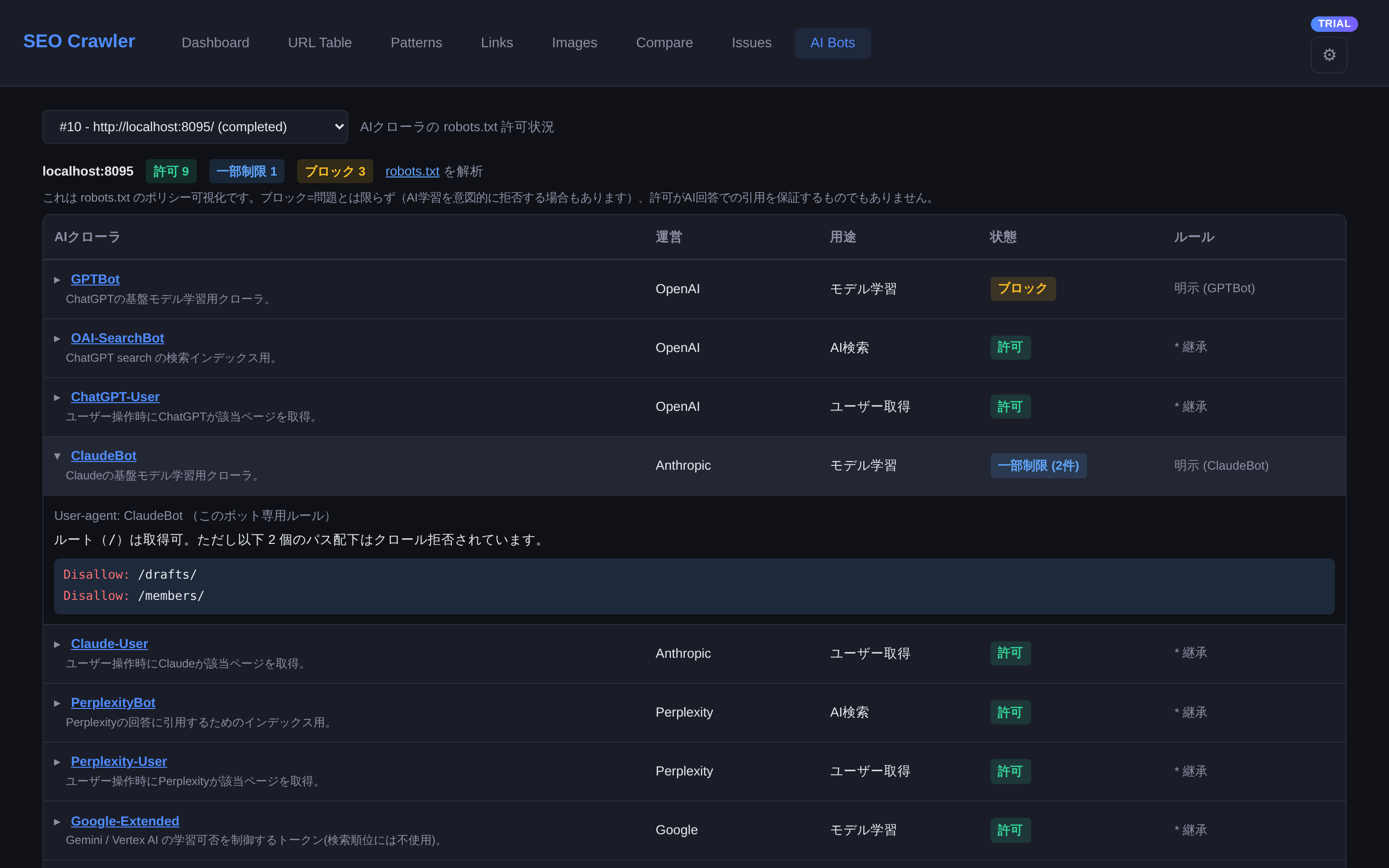Open the OAI-SearchBot link
The image size is (1389, 868).
(x=118, y=338)
